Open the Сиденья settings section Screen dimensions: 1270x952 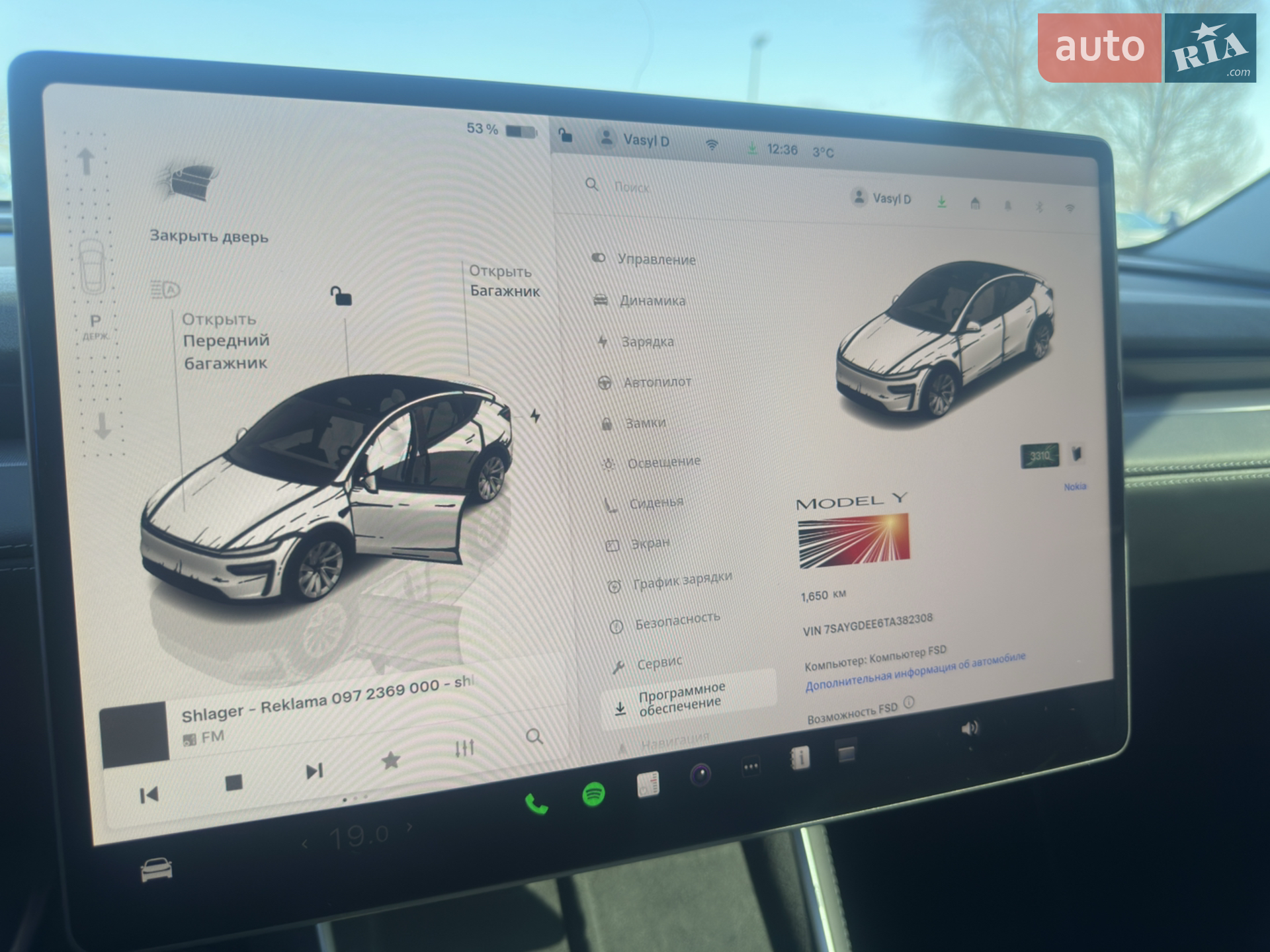644,503
